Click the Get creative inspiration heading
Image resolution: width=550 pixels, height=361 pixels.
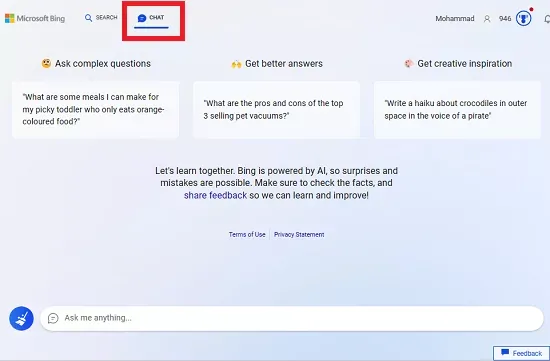click(458, 63)
